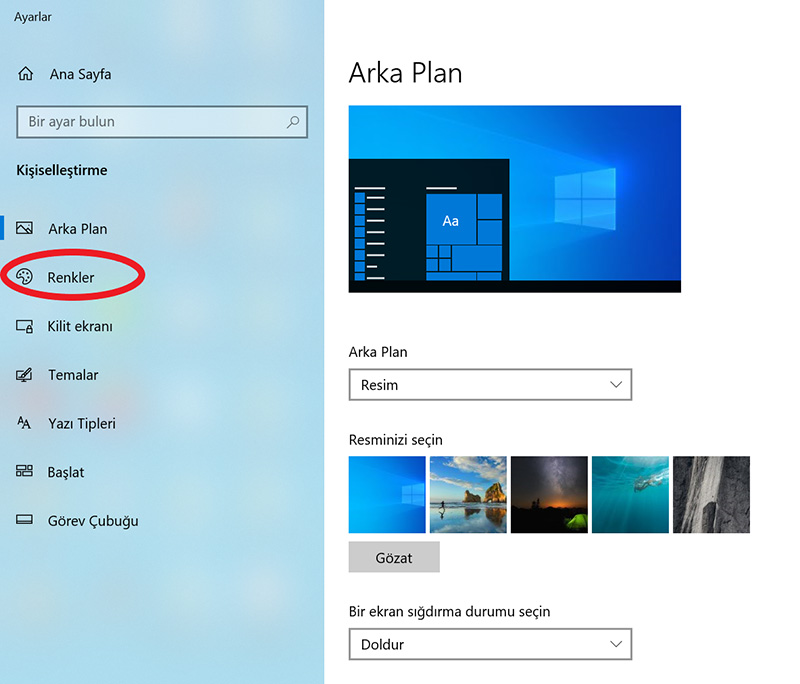The height and width of the screenshot is (684, 800).
Task: Open Görev Çubuğu settings
Action: [x=93, y=521]
